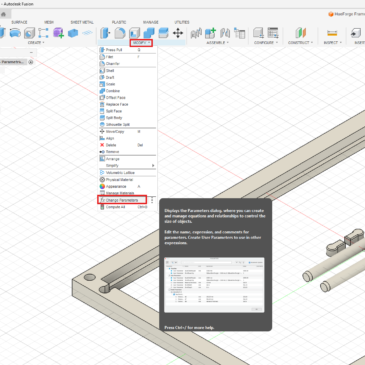
Task: Click the As-built Joint icon in Assemble
Action: tap(225, 33)
